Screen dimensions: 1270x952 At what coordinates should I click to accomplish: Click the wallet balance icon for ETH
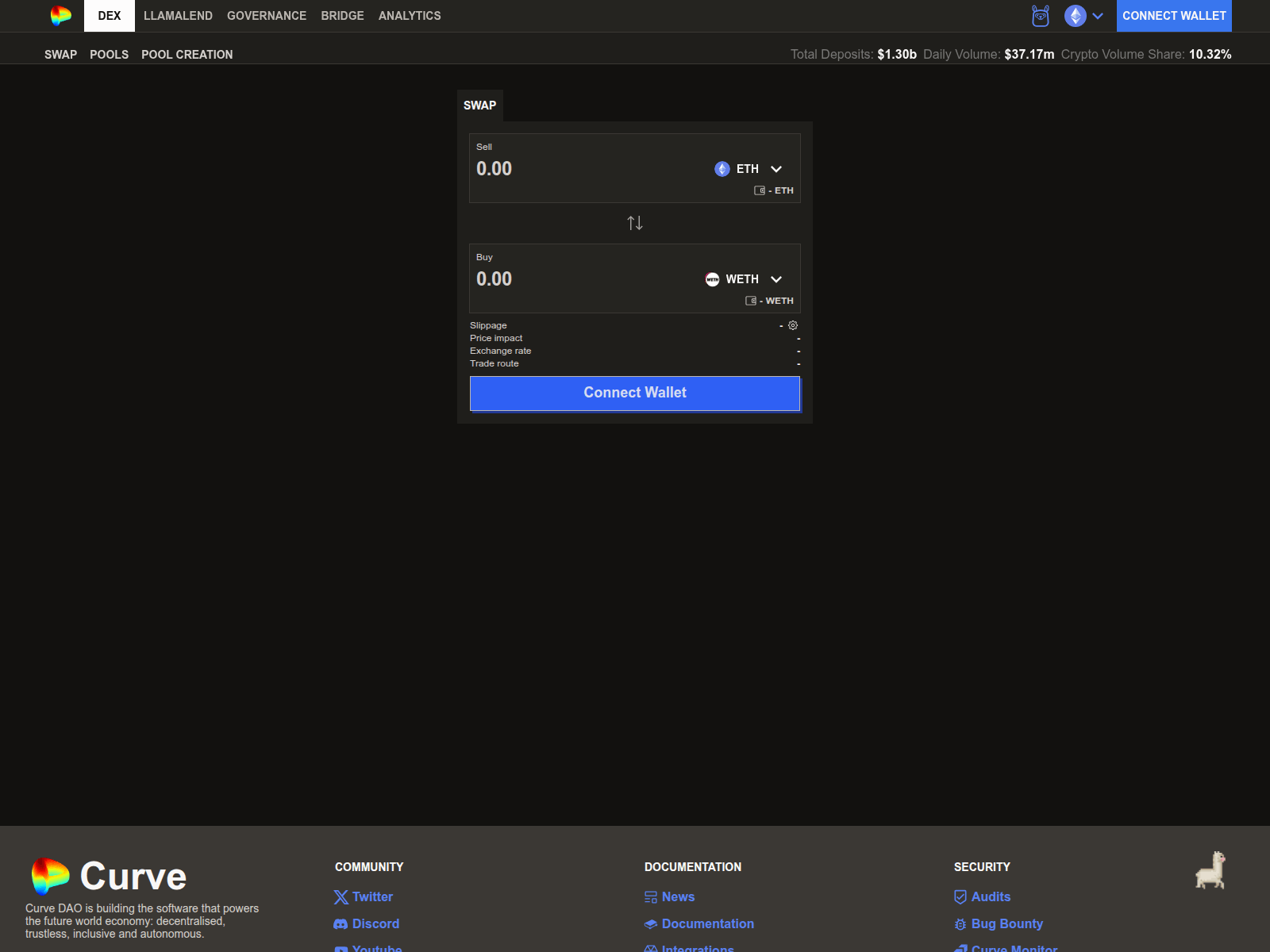(x=760, y=190)
